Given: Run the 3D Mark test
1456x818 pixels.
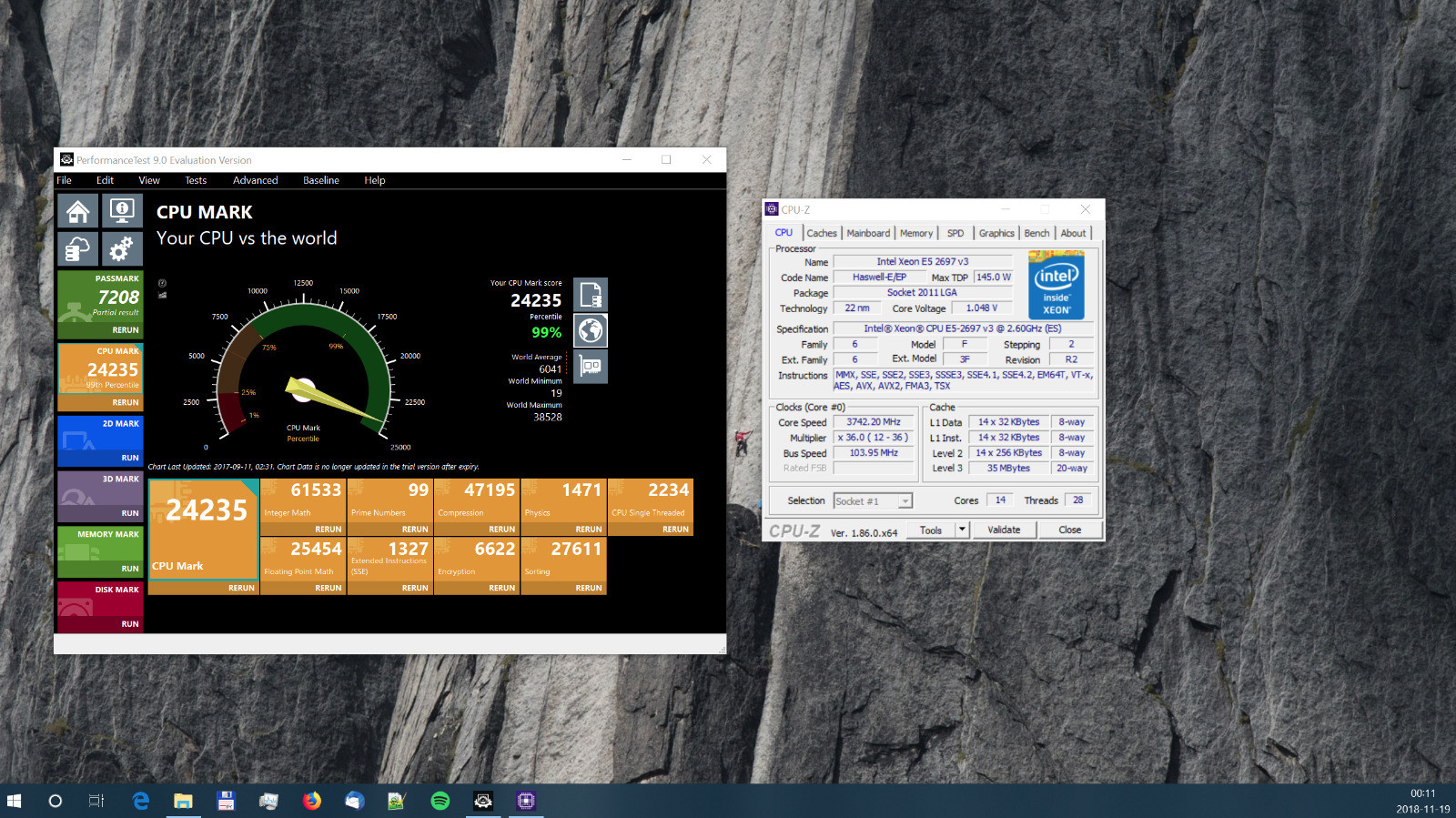Looking at the screenshot, I should 130,513.
